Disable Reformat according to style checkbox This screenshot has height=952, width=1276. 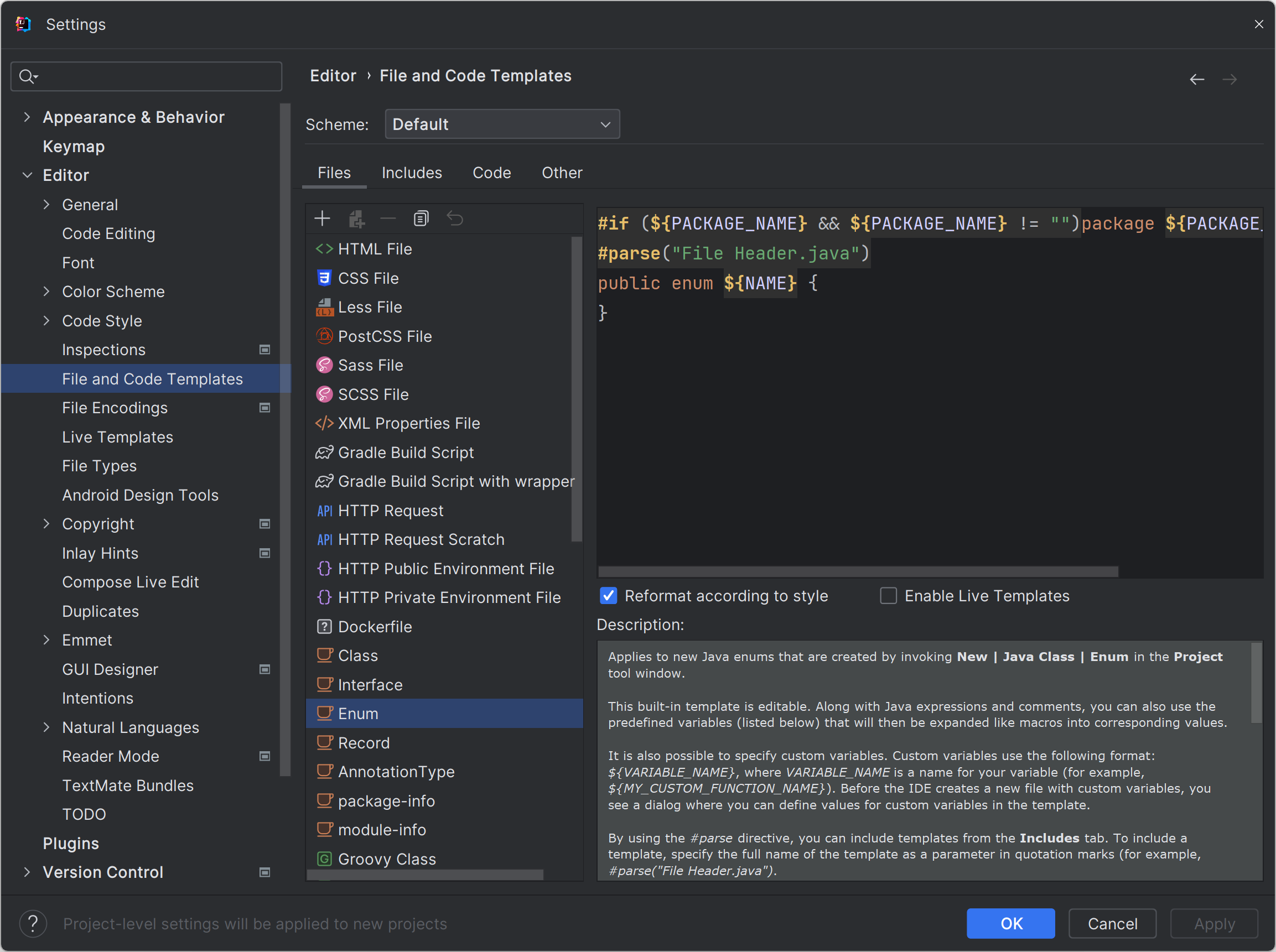pos(608,595)
